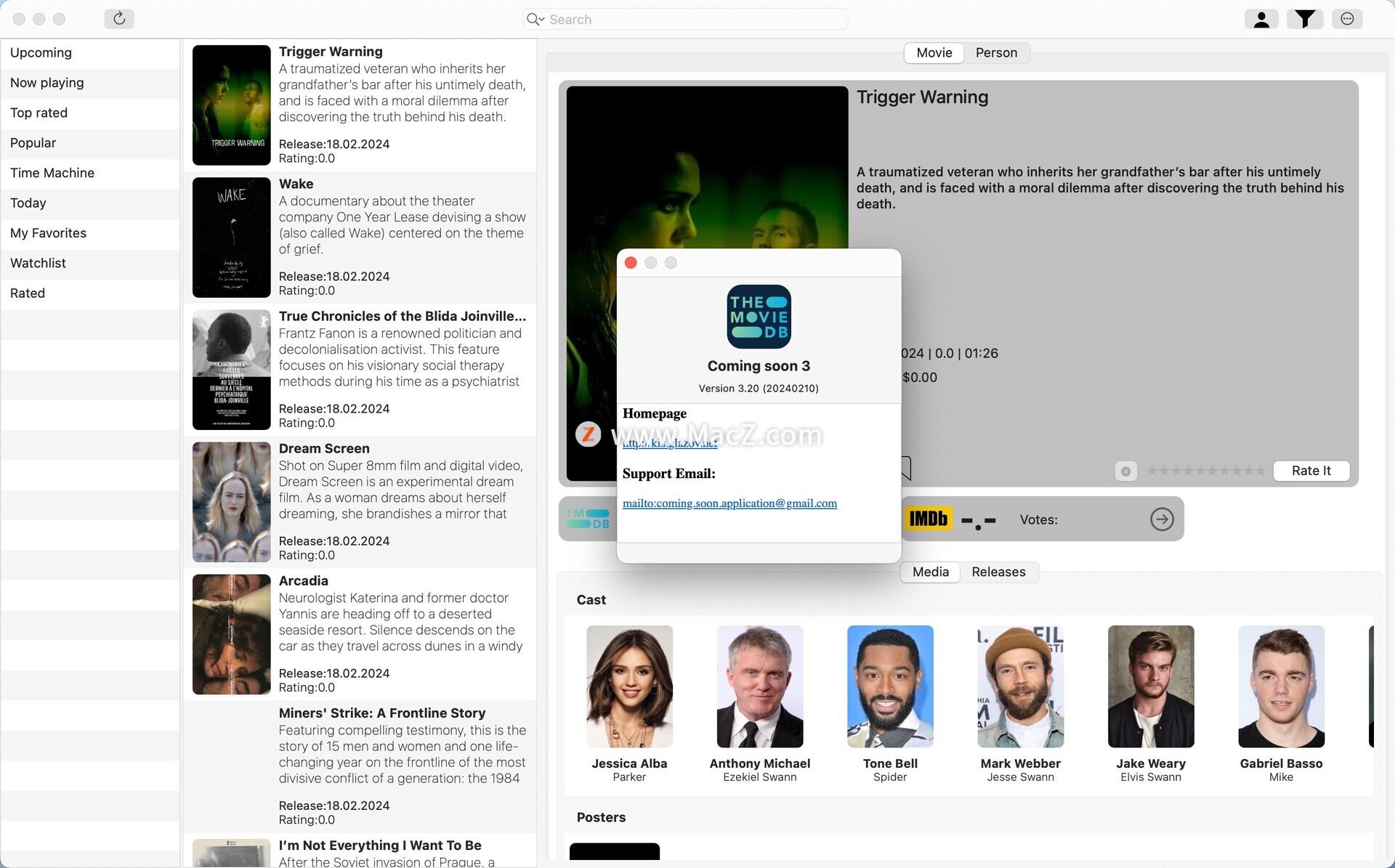Open the Top rated list
Screen dimensions: 1395x868
[x=90, y=113]
